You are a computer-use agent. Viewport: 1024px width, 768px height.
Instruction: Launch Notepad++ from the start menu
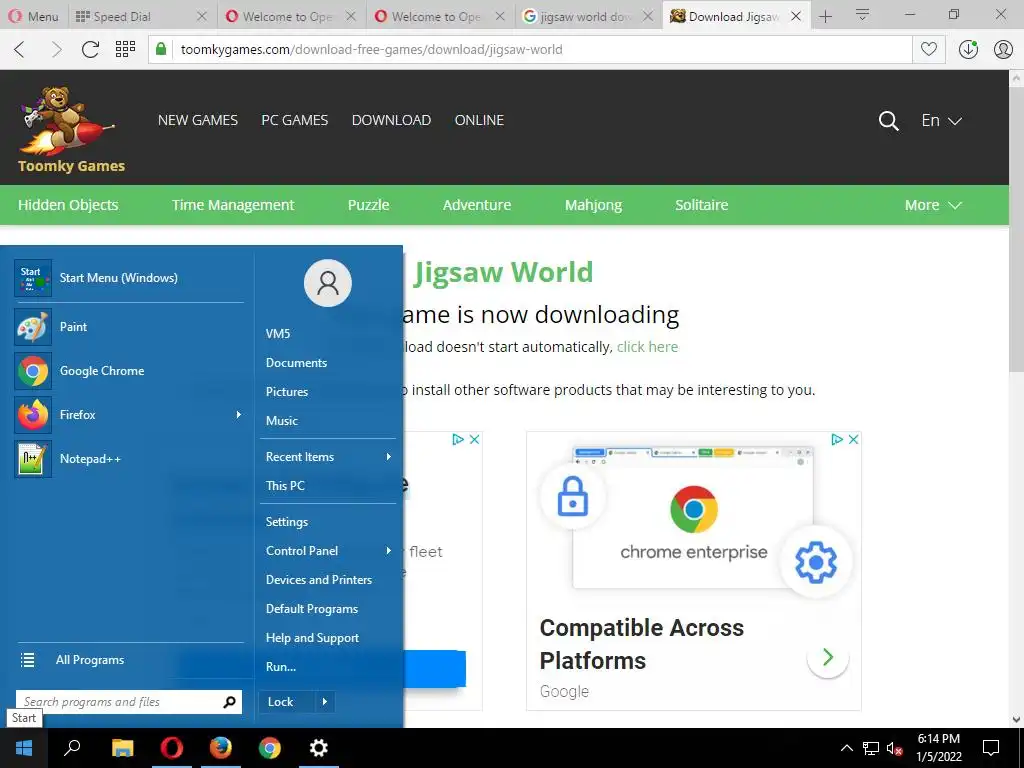(x=129, y=458)
